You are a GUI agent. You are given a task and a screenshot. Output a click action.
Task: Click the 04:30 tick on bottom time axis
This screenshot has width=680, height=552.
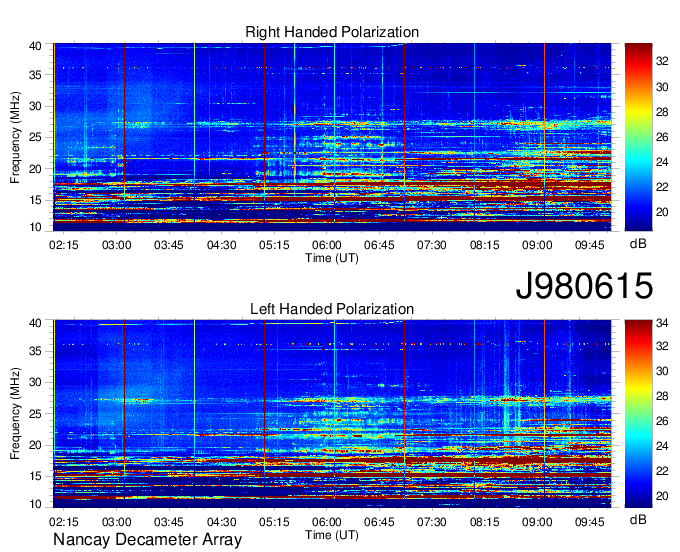(x=221, y=522)
